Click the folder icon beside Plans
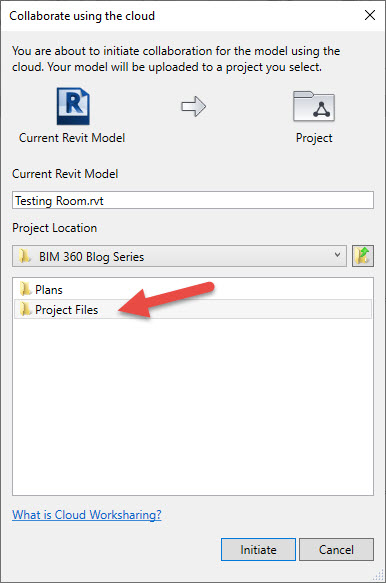This screenshot has width=386, height=583. coord(25,289)
